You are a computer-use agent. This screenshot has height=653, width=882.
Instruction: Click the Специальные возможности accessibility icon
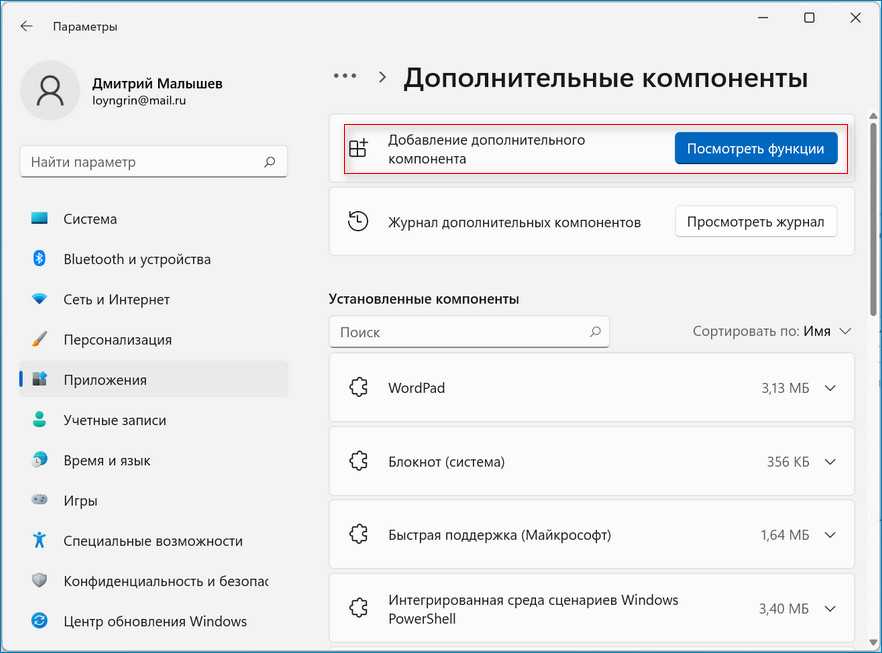[x=40, y=540]
